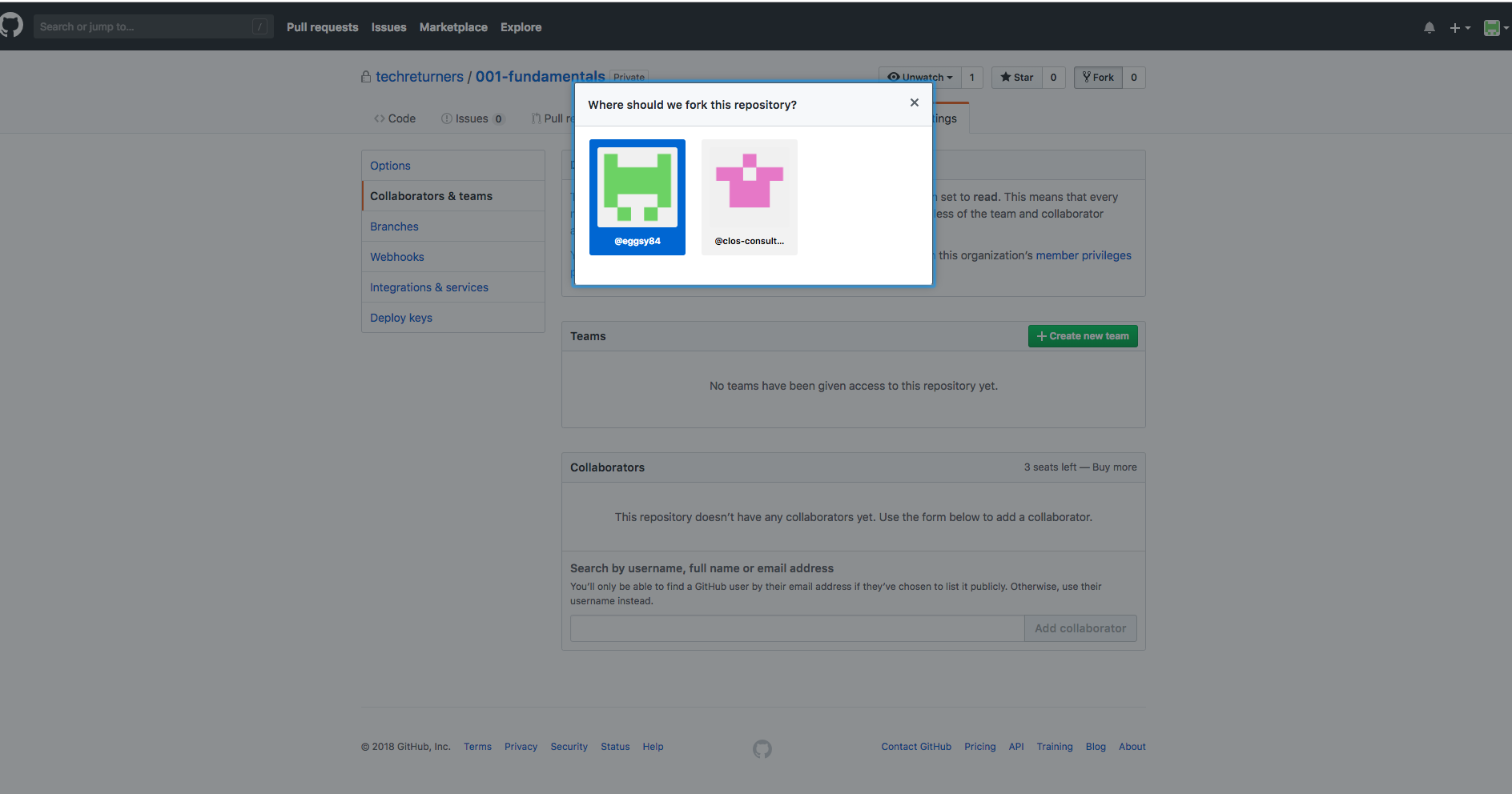Click the Fork button
The width and height of the screenshot is (1512, 794).
(1098, 78)
